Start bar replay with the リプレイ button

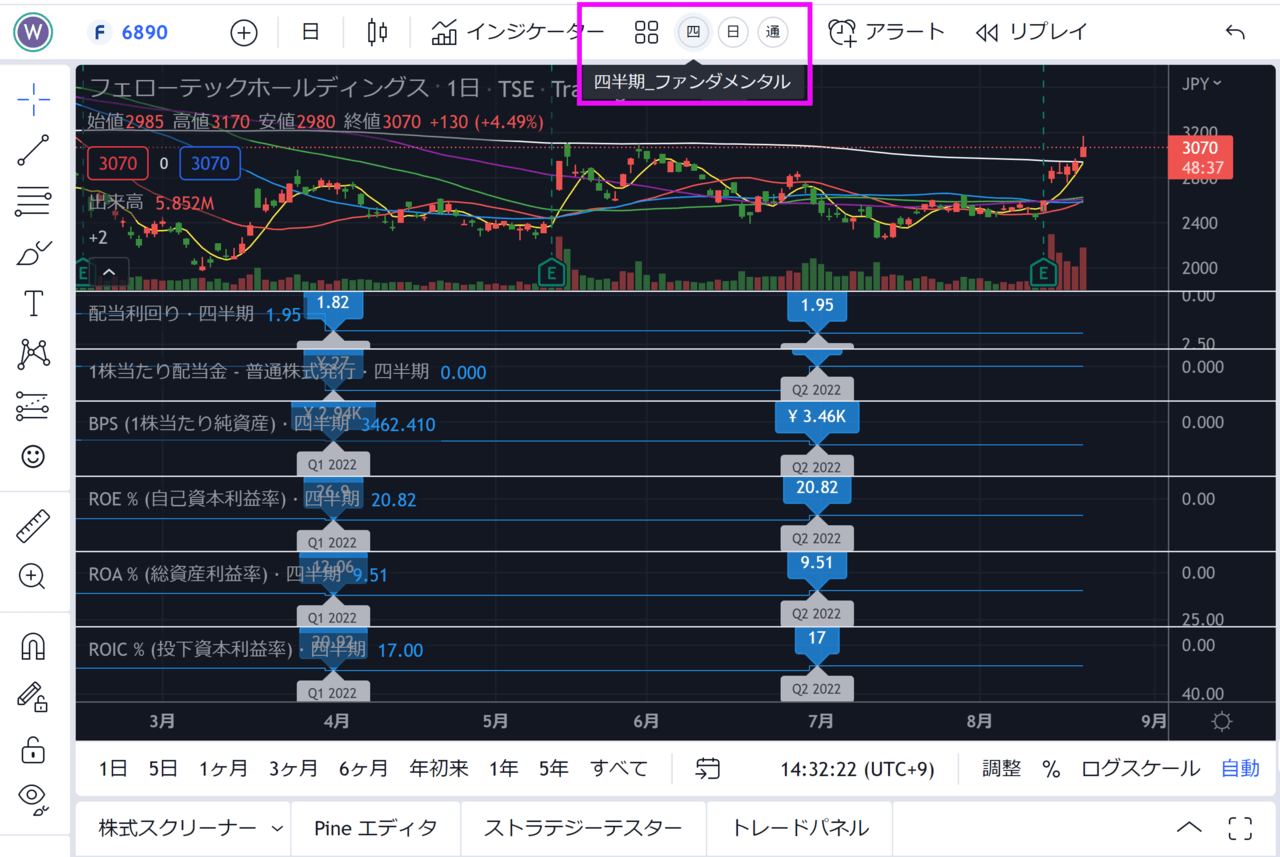pyautogui.click(x=1031, y=32)
